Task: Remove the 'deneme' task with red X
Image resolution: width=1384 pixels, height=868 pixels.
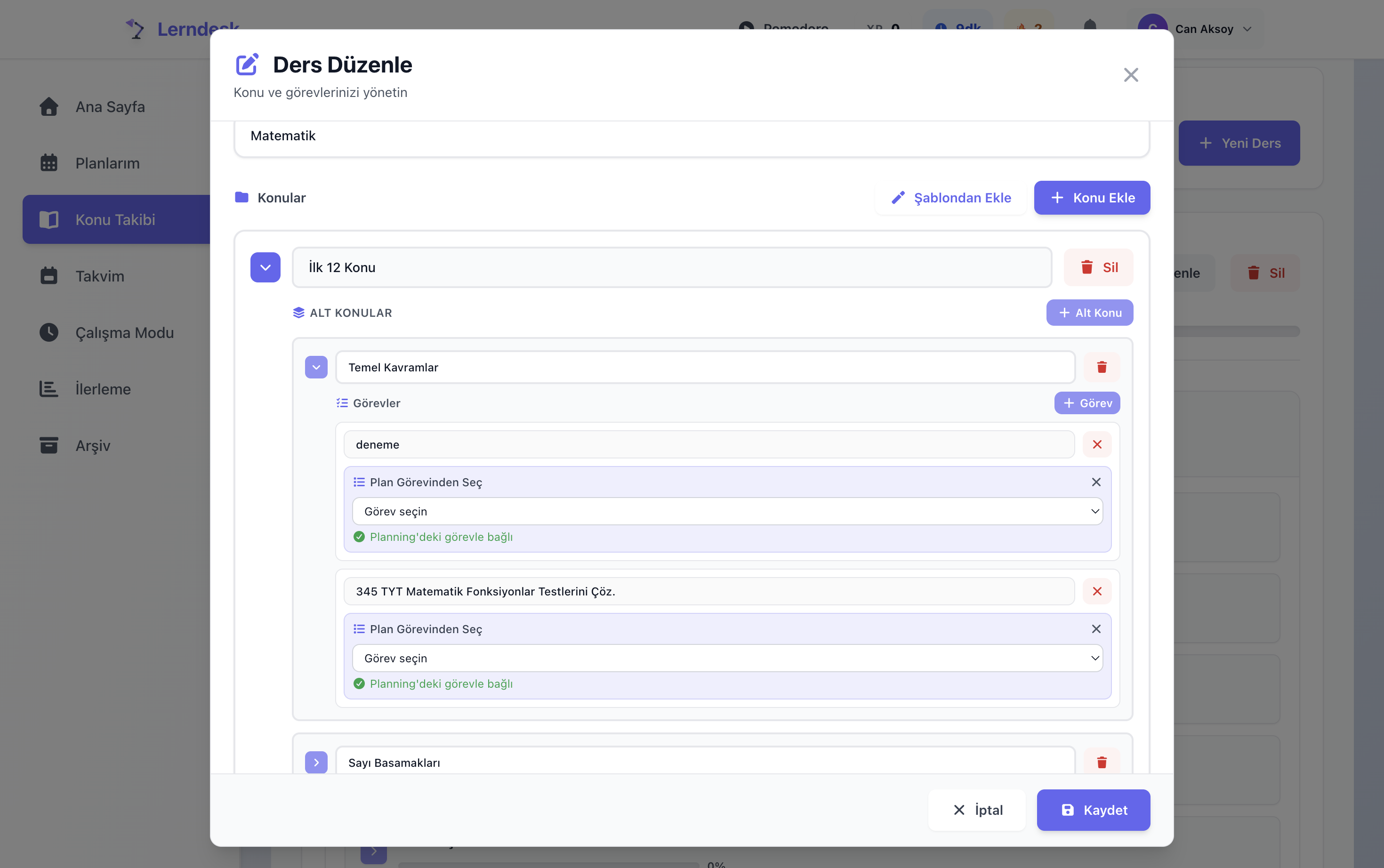Action: [x=1096, y=444]
